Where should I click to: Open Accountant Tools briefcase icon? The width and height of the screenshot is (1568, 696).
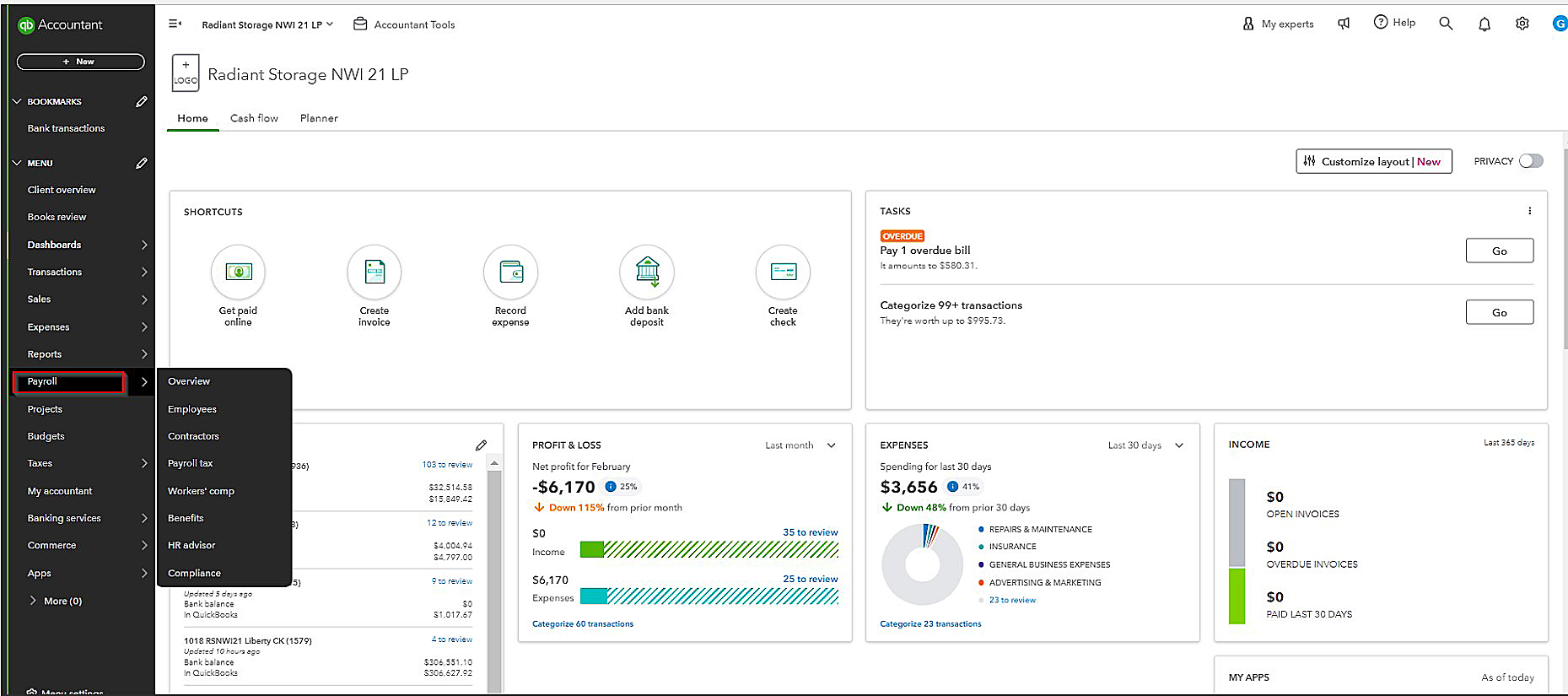click(x=360, y=24)
